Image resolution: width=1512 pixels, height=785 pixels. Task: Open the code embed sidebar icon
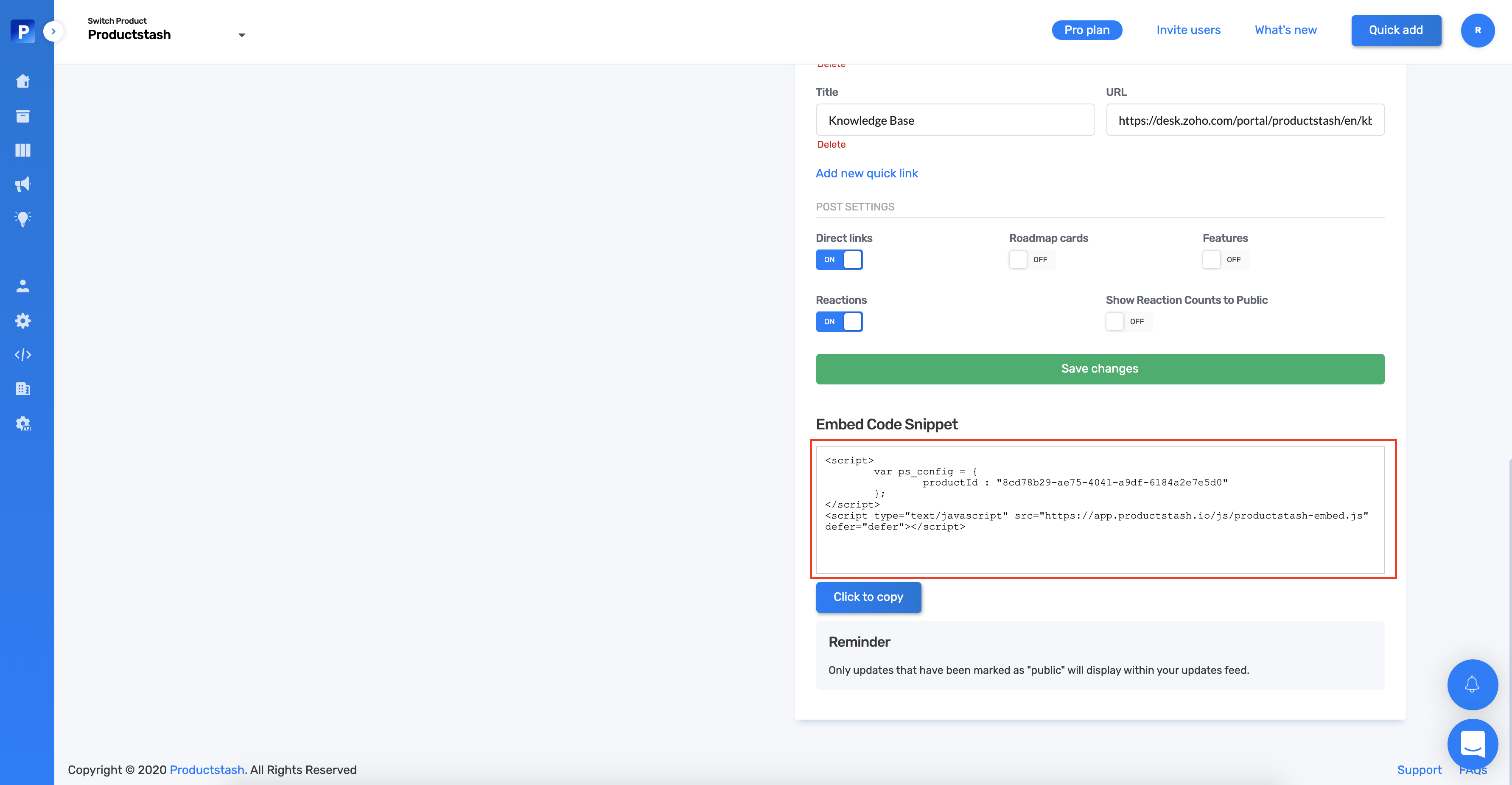(x=23, y=355)
